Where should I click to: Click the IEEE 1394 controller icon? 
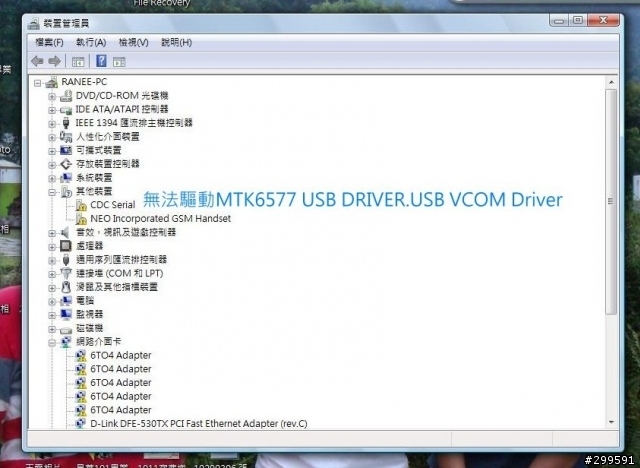coord(66,123)
